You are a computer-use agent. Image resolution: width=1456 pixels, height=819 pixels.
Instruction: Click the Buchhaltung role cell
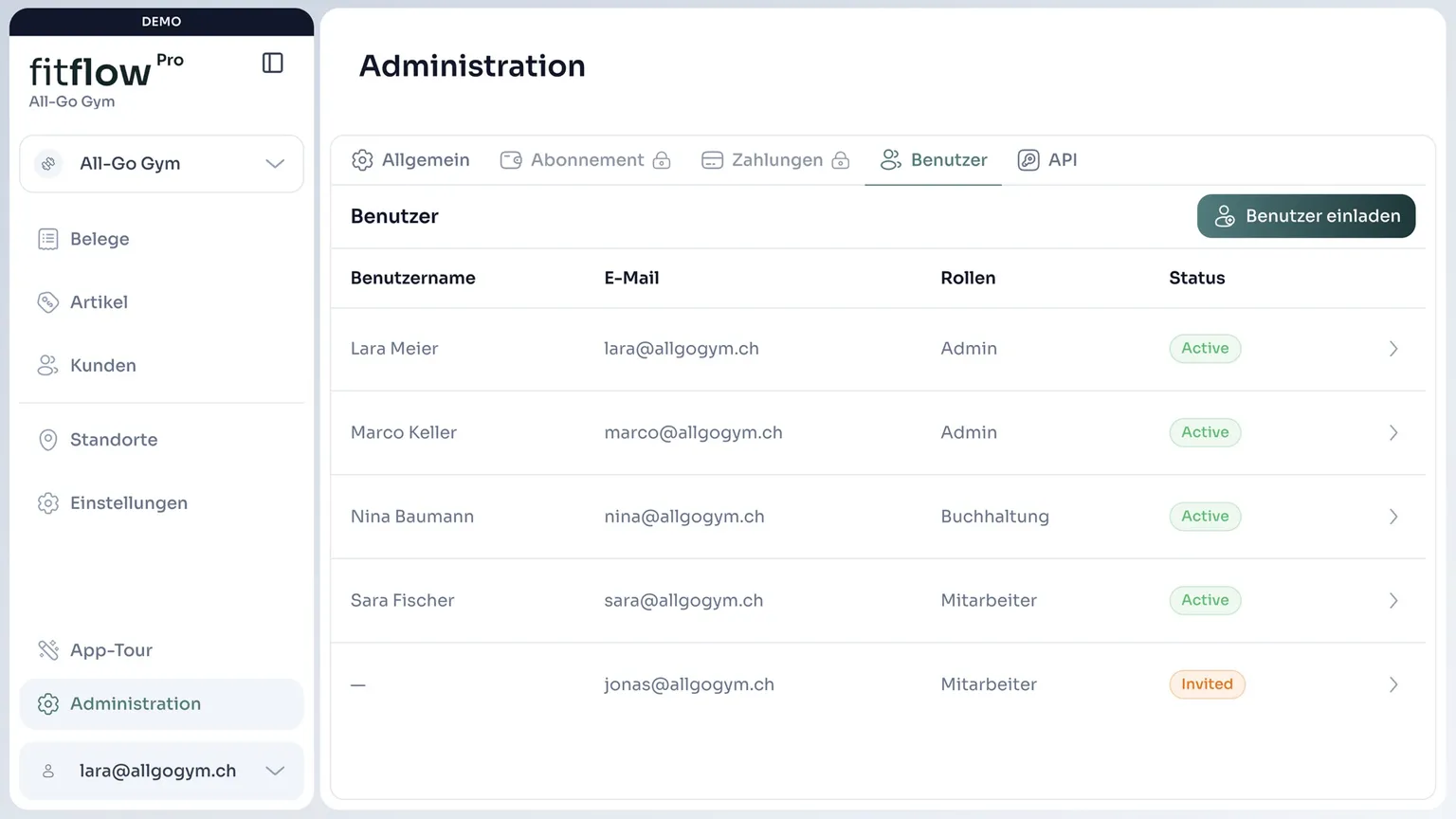pos(994,517)
